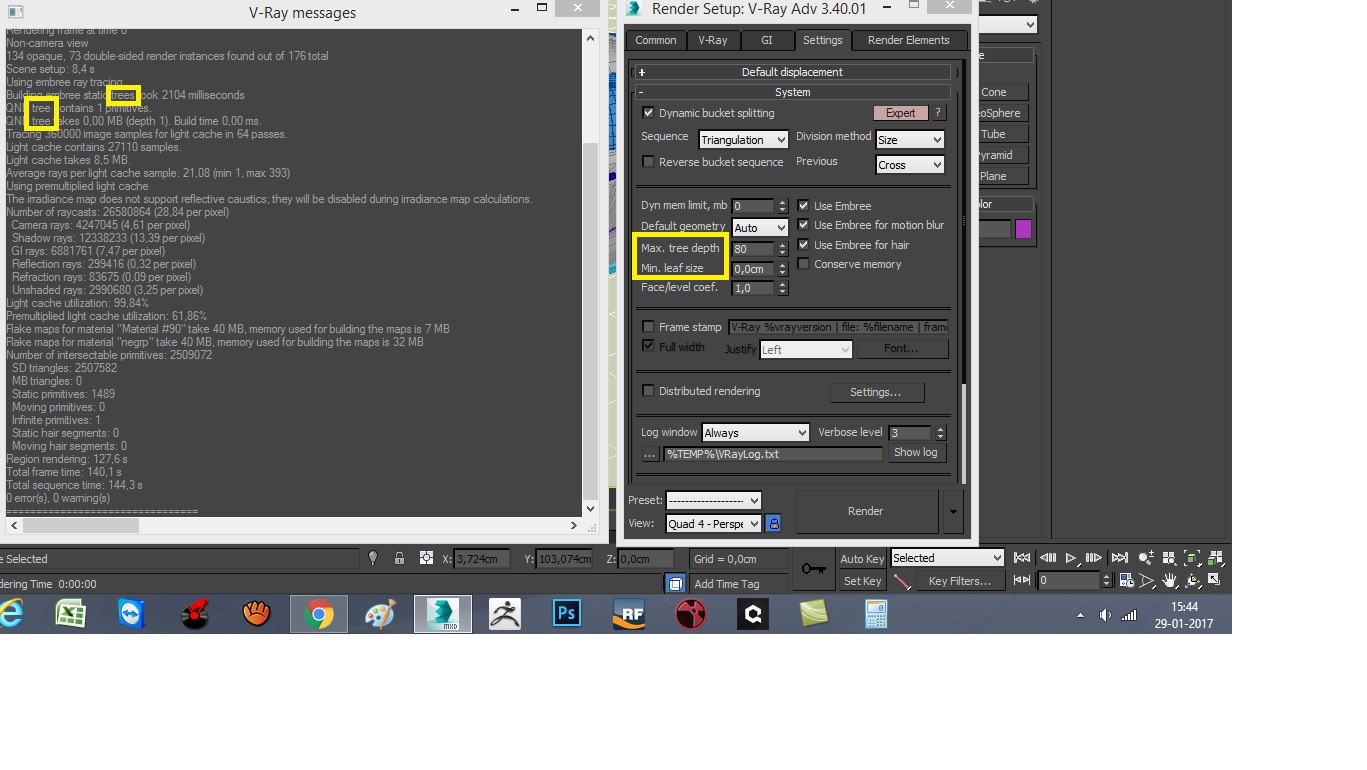
Task: Open the Division method Size dropdown
Action: point(910,140)
